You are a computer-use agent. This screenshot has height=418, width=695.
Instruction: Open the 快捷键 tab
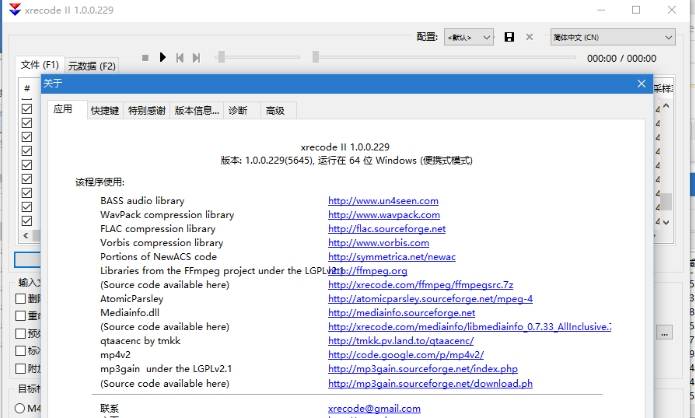point(105,110)
